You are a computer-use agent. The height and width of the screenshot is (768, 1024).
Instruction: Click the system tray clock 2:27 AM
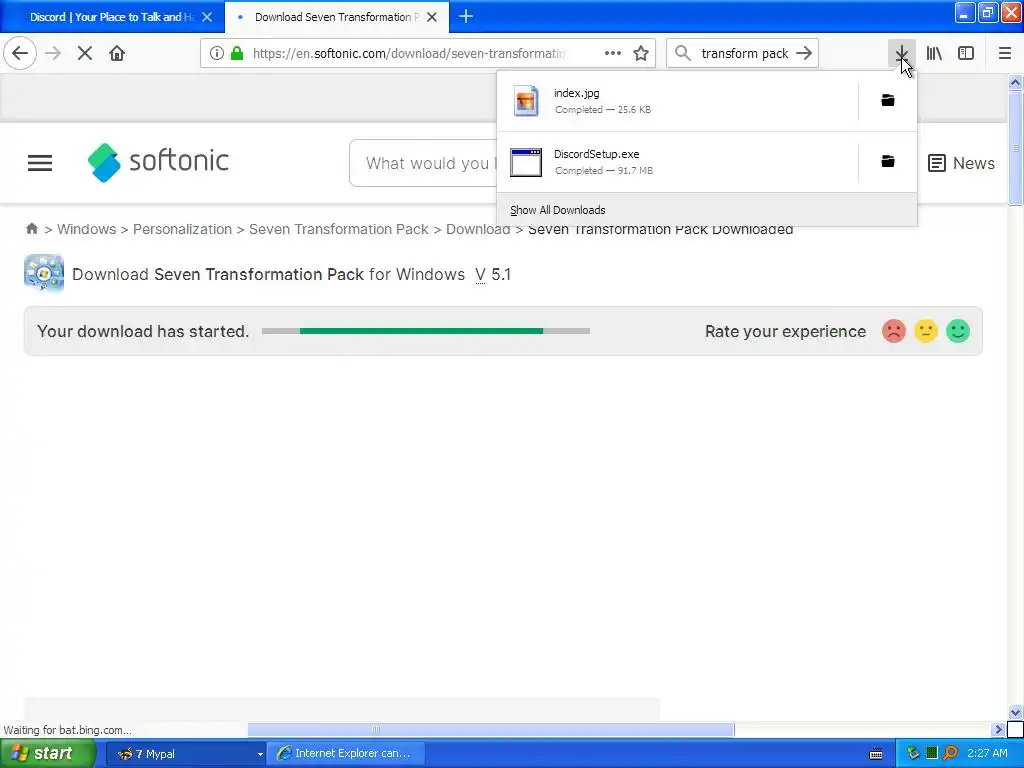point(987,754)
